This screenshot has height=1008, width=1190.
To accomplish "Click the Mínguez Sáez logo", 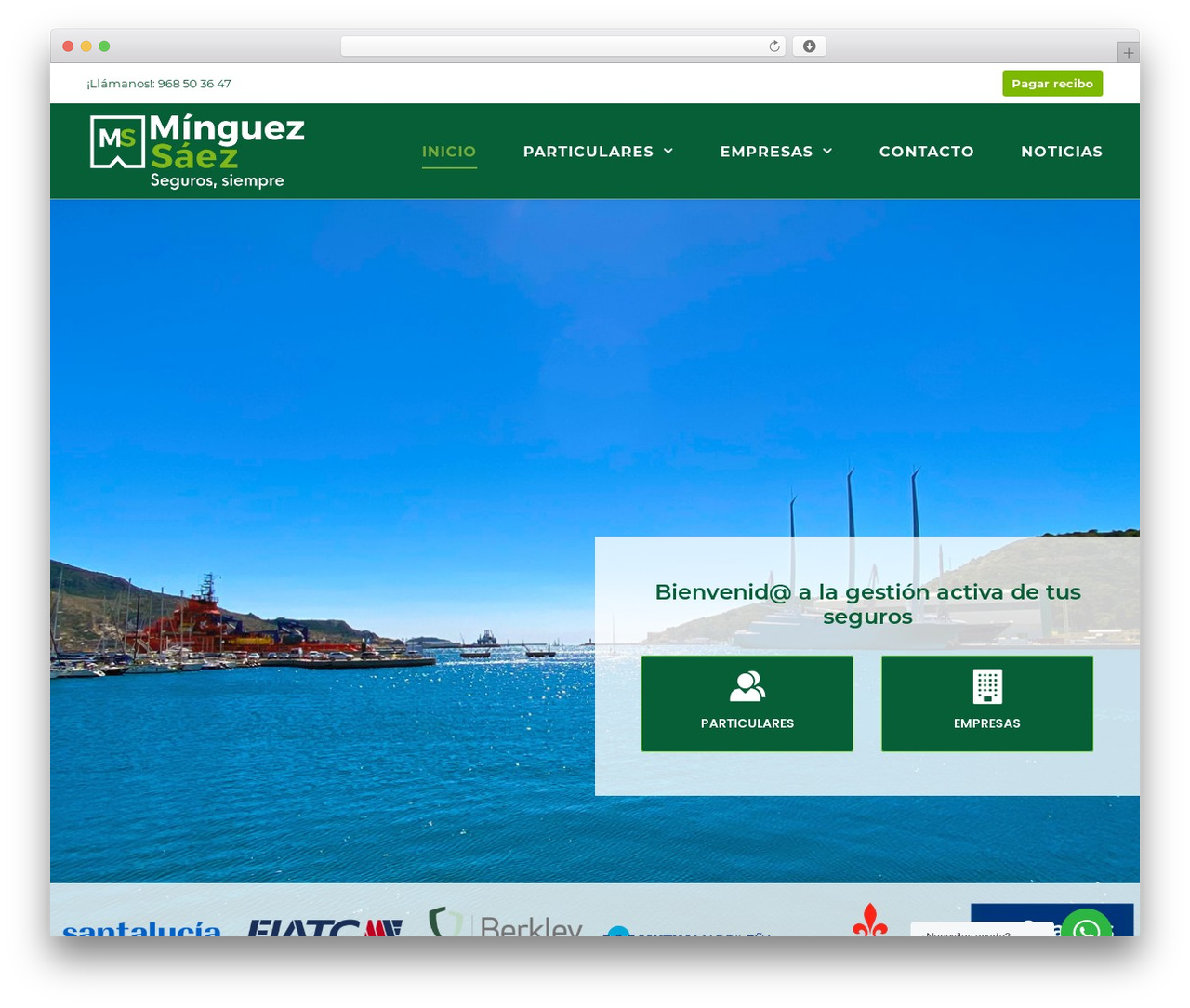I will [x=197, y=152].
